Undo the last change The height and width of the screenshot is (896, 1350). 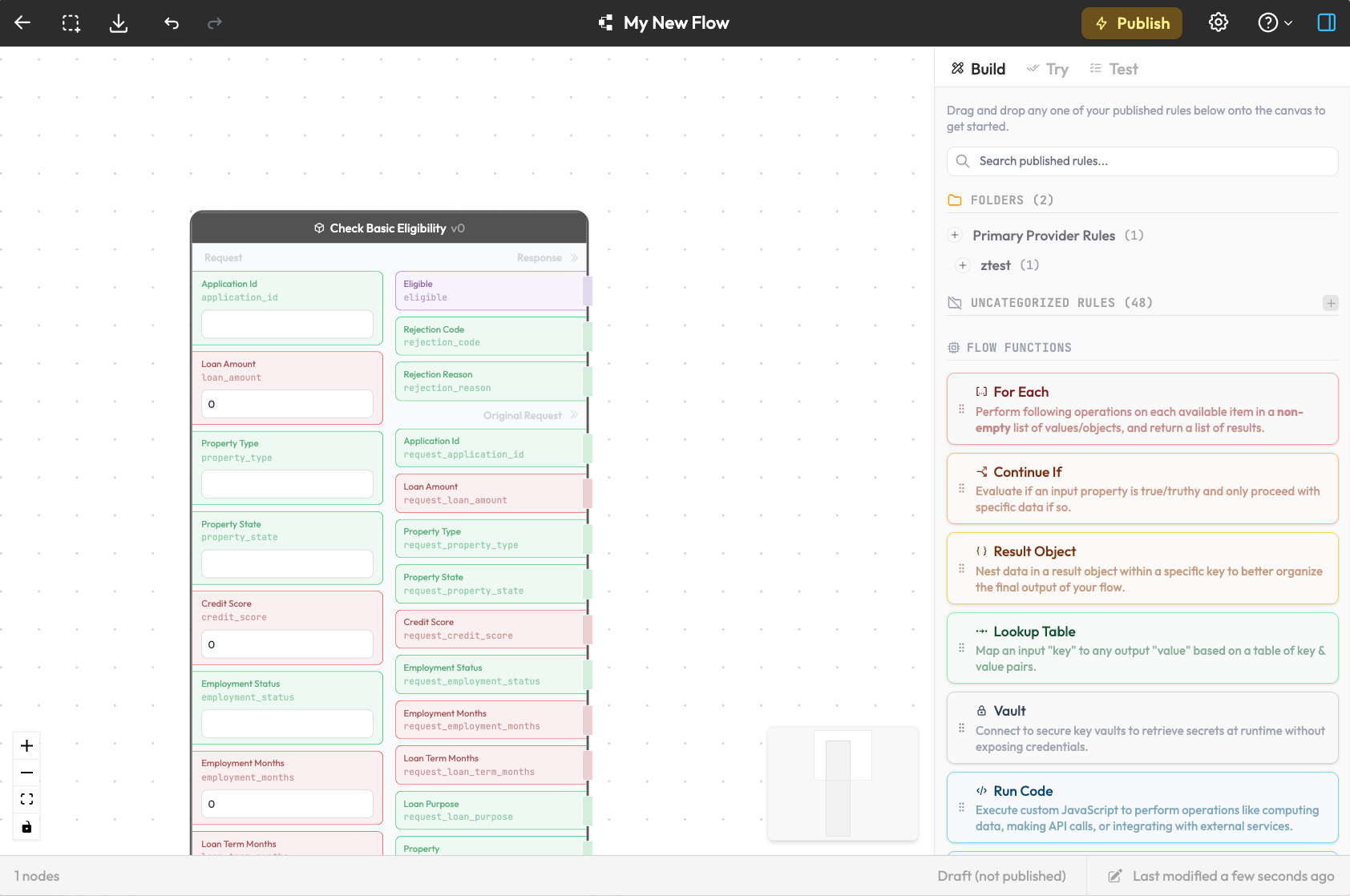click(172, 23)
